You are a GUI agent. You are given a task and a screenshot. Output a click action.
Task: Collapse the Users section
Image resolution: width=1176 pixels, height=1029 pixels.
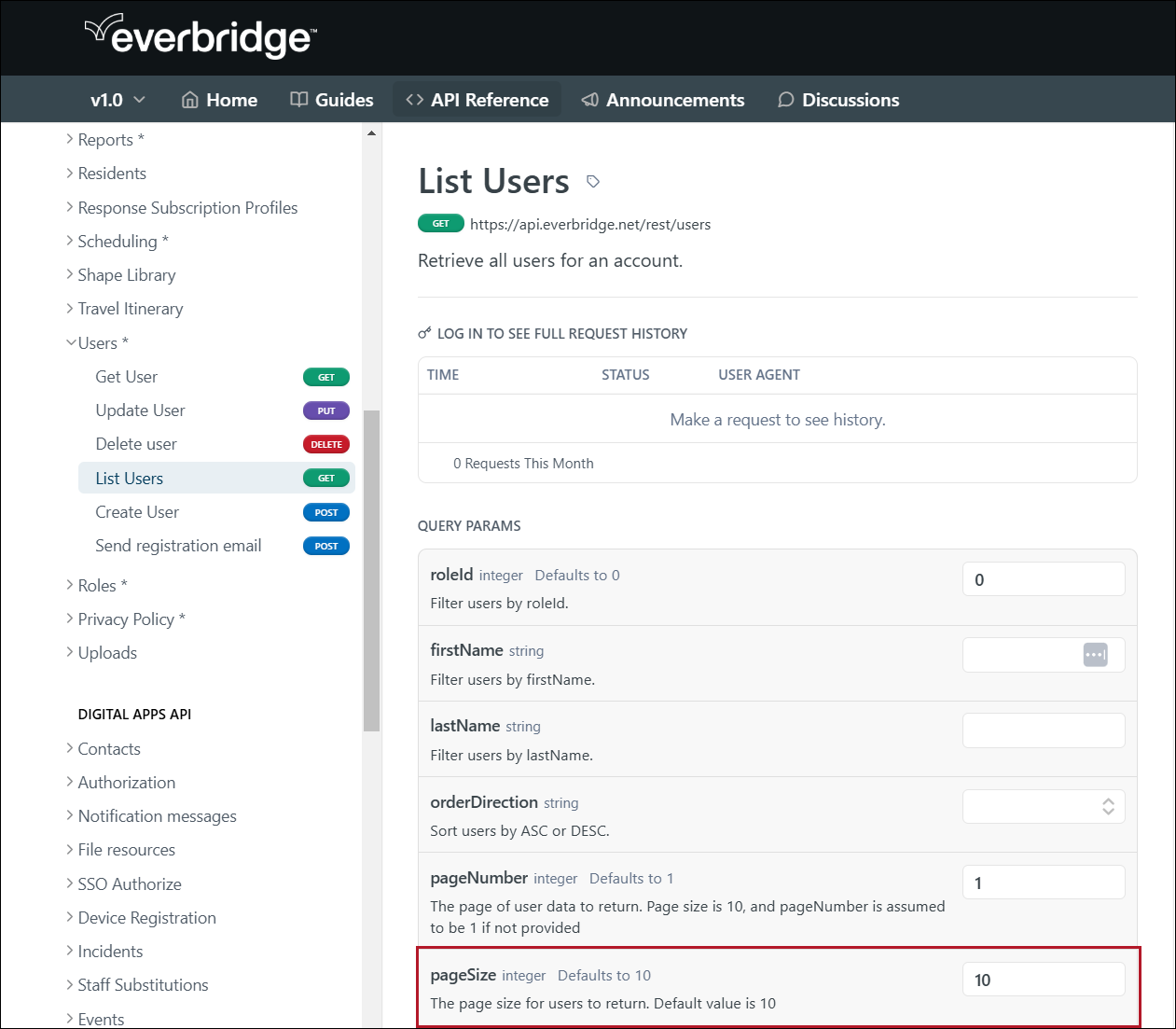click(97, 342)
